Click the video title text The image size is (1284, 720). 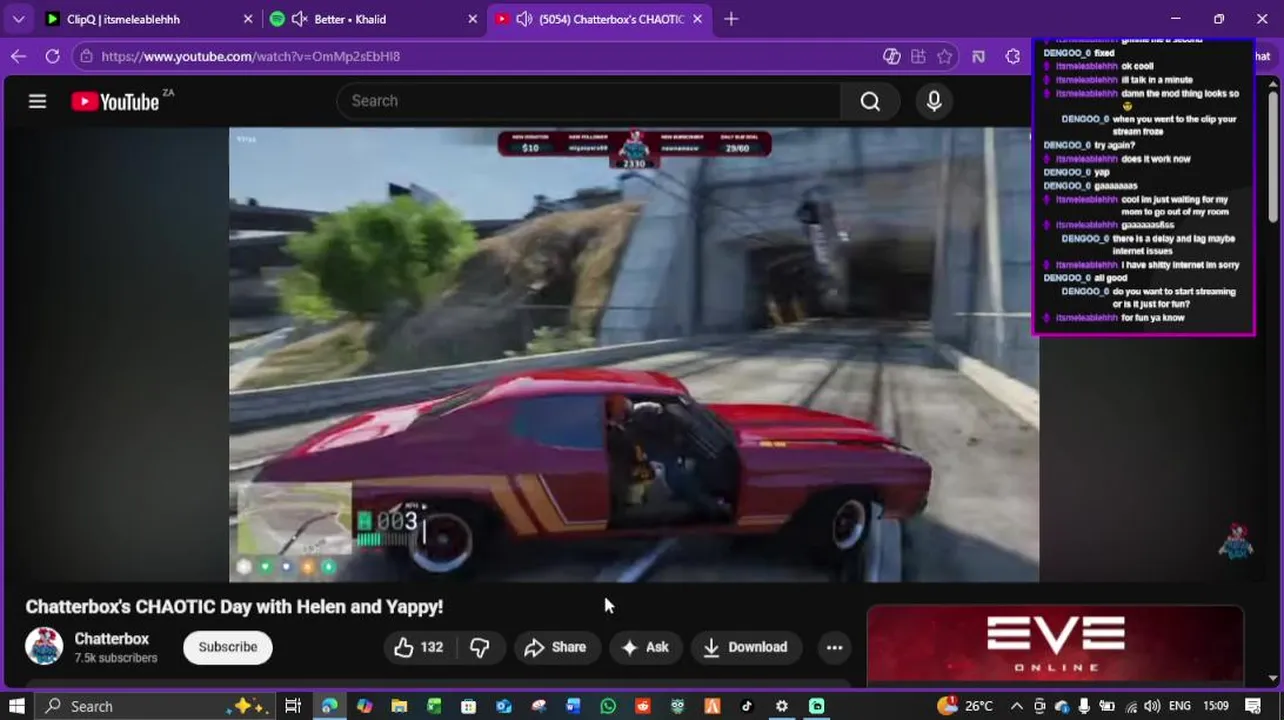pos(234,607)
